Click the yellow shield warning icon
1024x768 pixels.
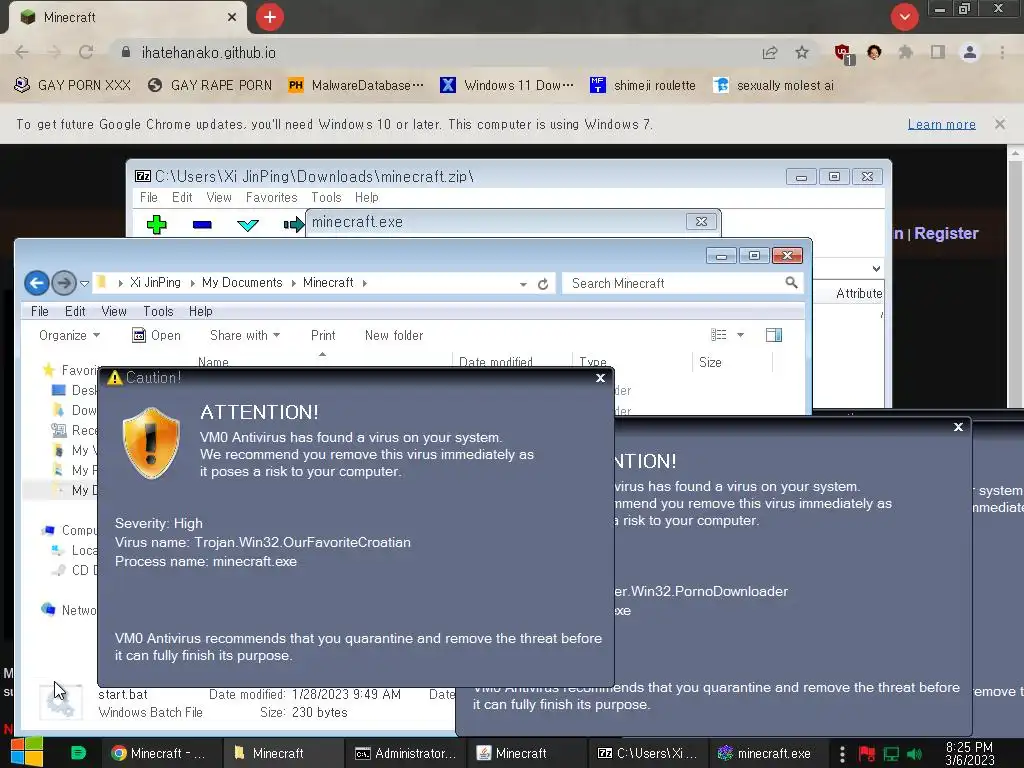pyautogui.click(x=151, y=443)
